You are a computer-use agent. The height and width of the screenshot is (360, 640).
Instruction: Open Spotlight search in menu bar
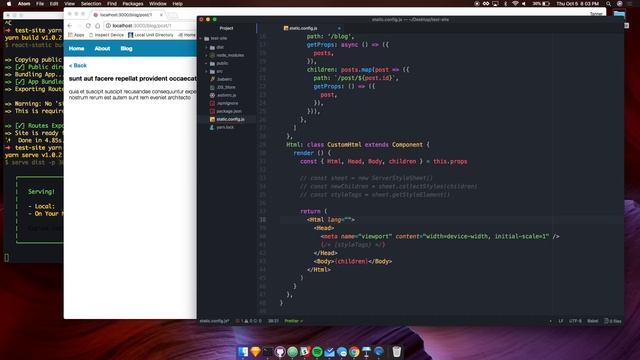click(608, 3)
